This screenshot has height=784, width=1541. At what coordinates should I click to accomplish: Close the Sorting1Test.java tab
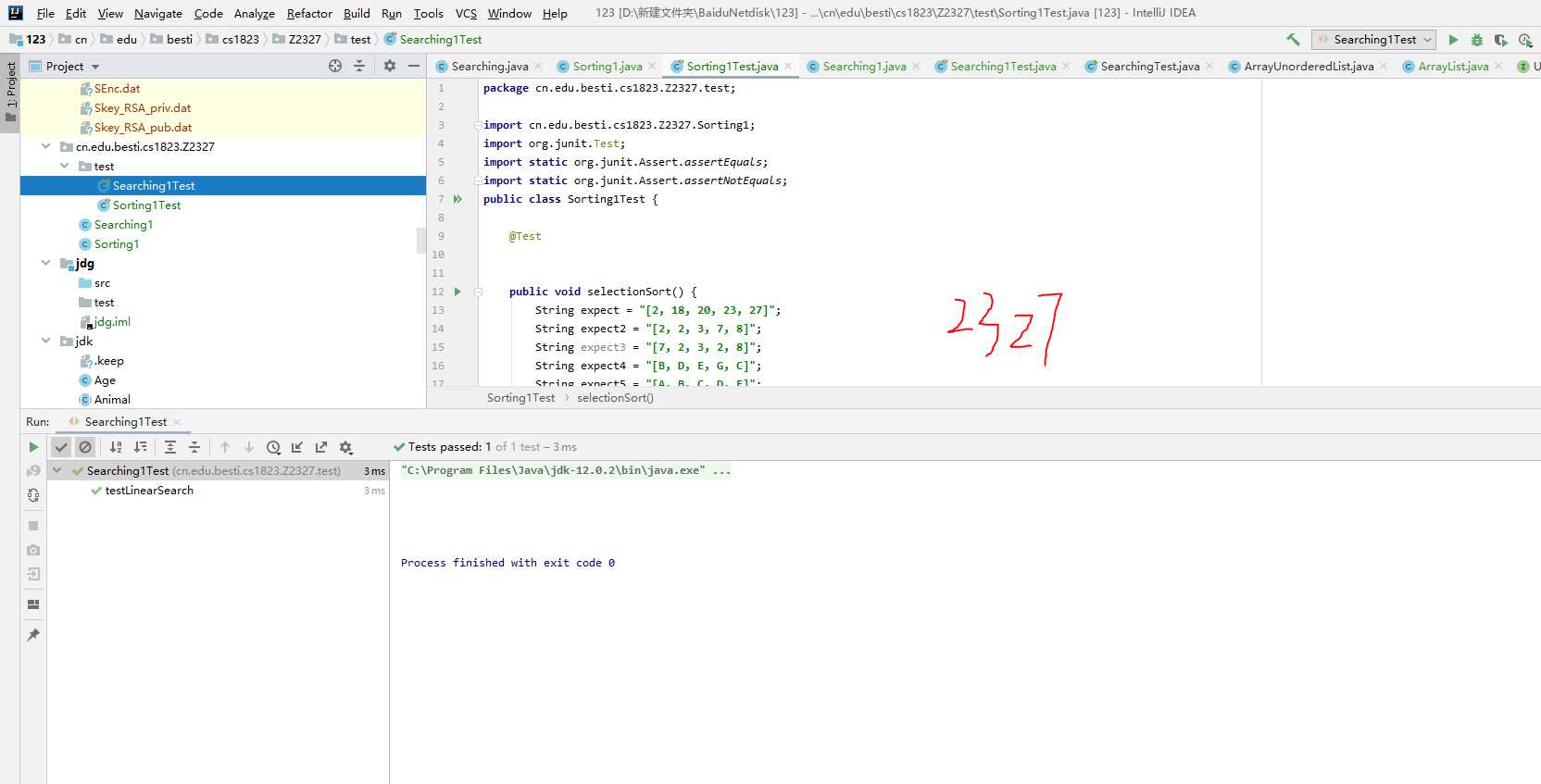(x=788, y=66)
